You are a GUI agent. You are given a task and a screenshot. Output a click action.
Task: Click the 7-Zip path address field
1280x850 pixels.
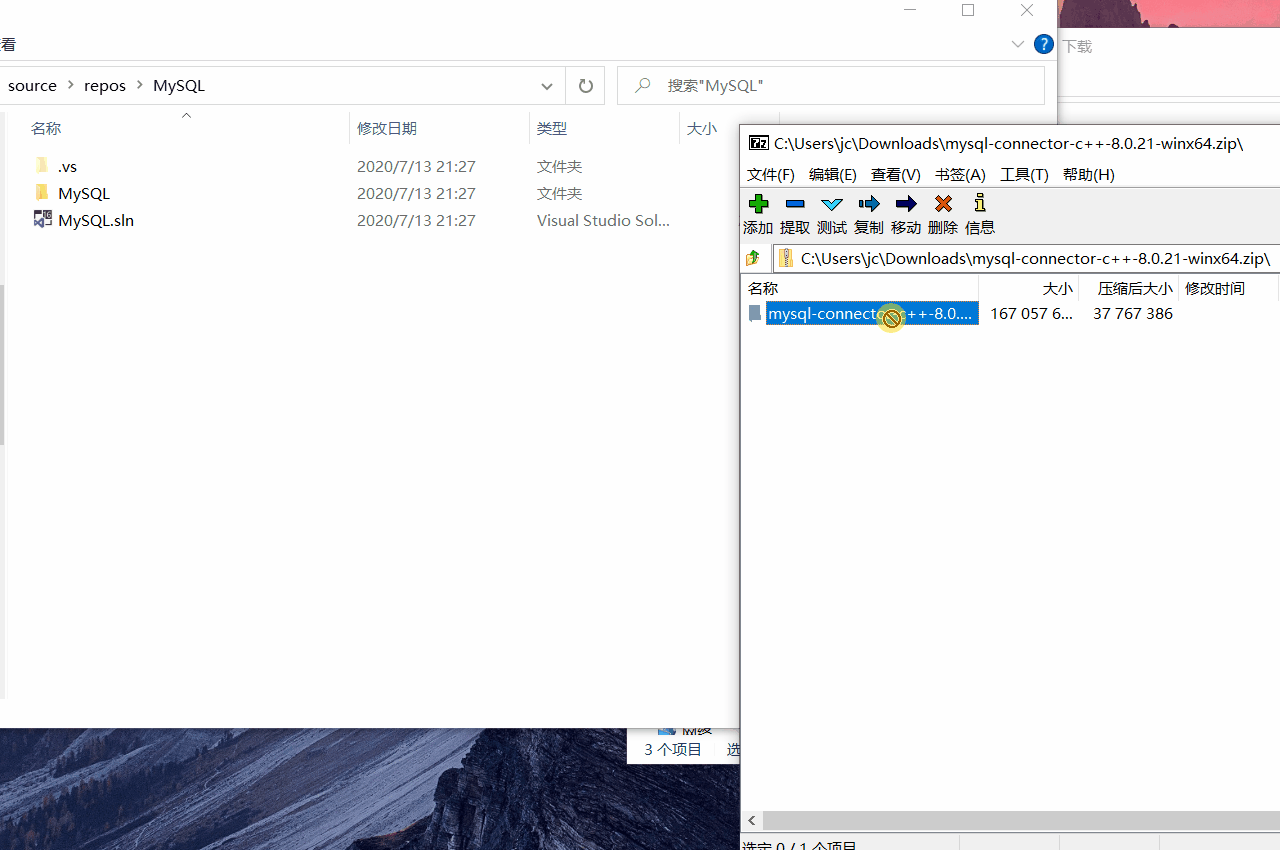point(1026,259)
